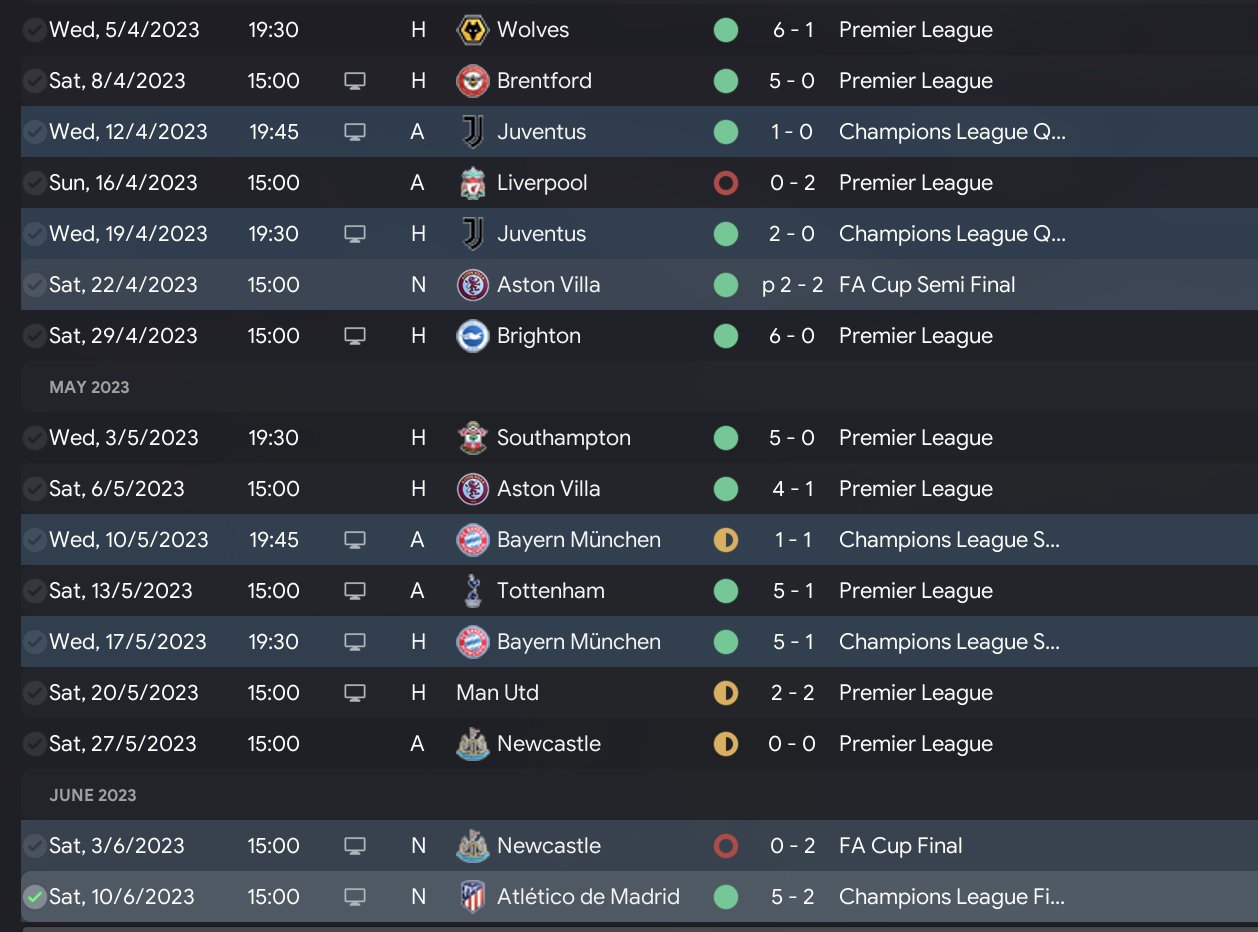Viewport: 1258px width, 932px height.
Task: Click the TV icon on the Brentford match row
Action: [x=354, y=81]
